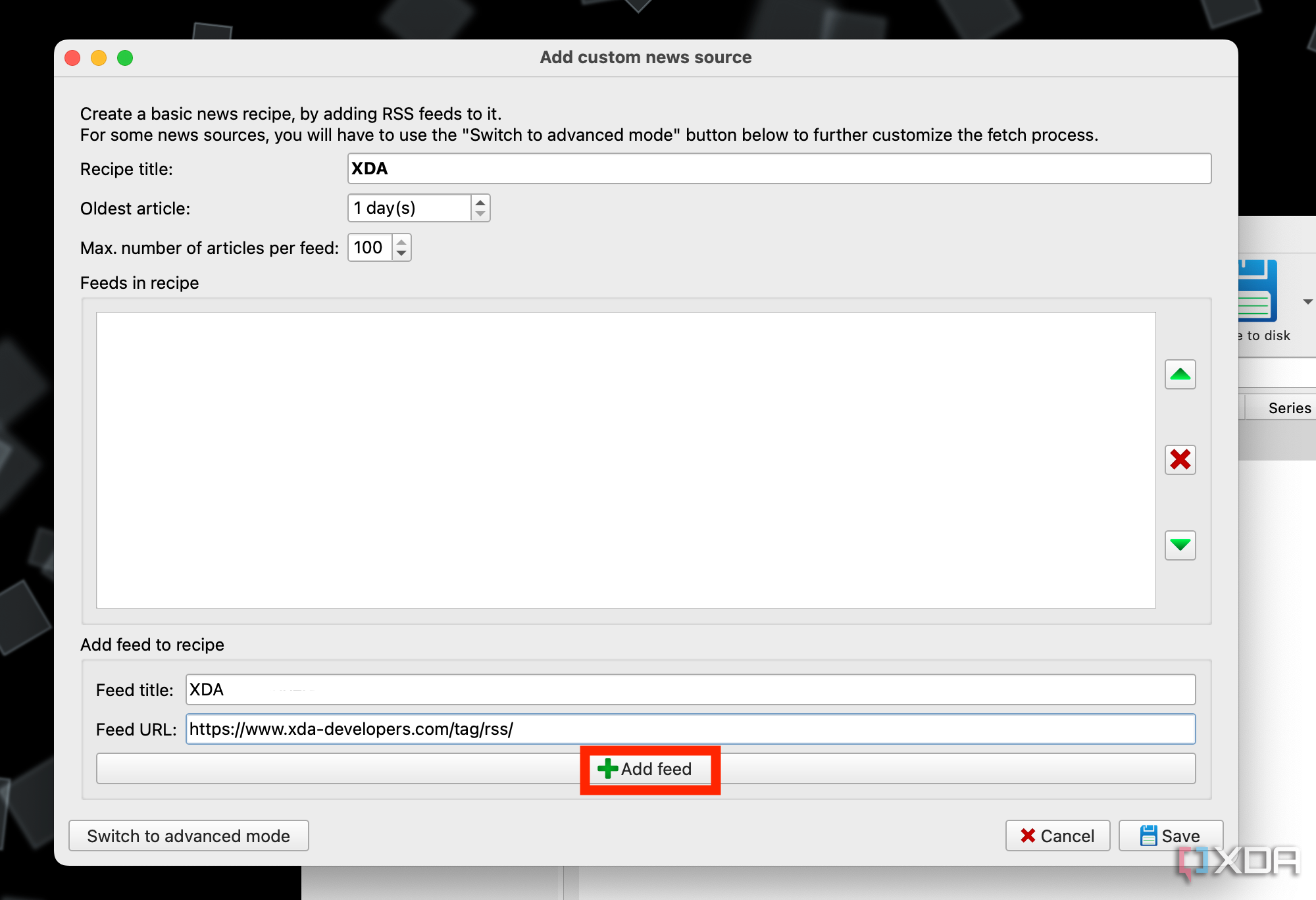Click the green up arrow move icon
Viewport: 1316px width, 900px height.
click(x=1180, y=374)
